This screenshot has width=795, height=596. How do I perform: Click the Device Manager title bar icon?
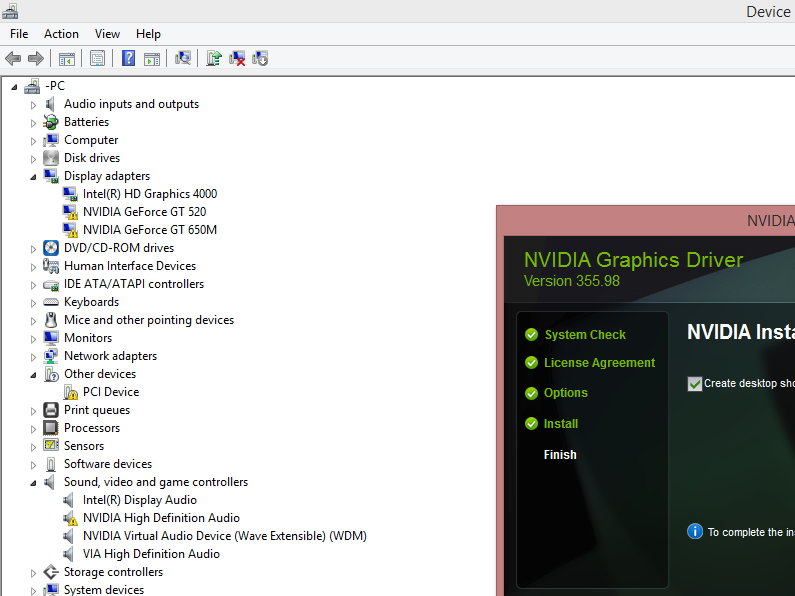click(x=10, y=11)
